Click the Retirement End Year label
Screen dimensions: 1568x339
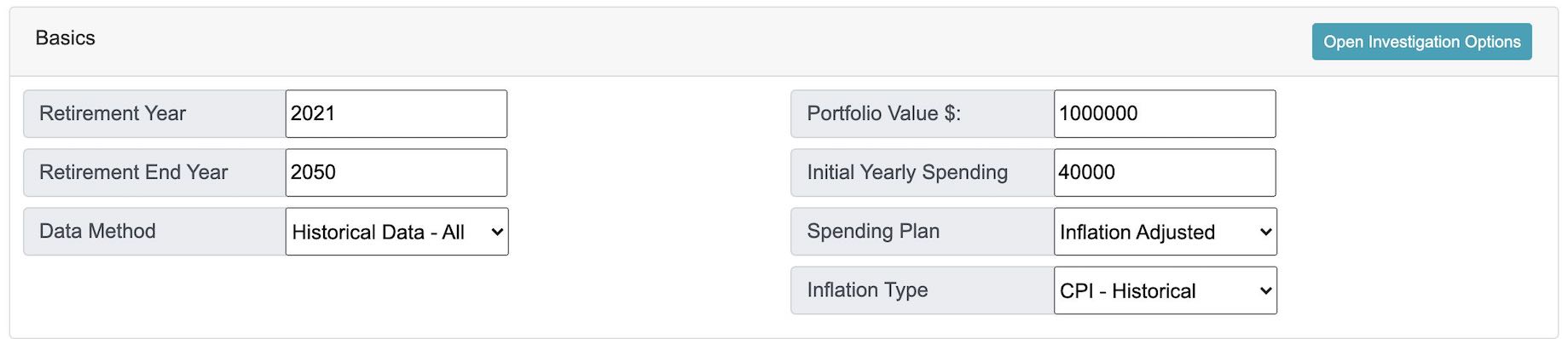click(134, 172)
